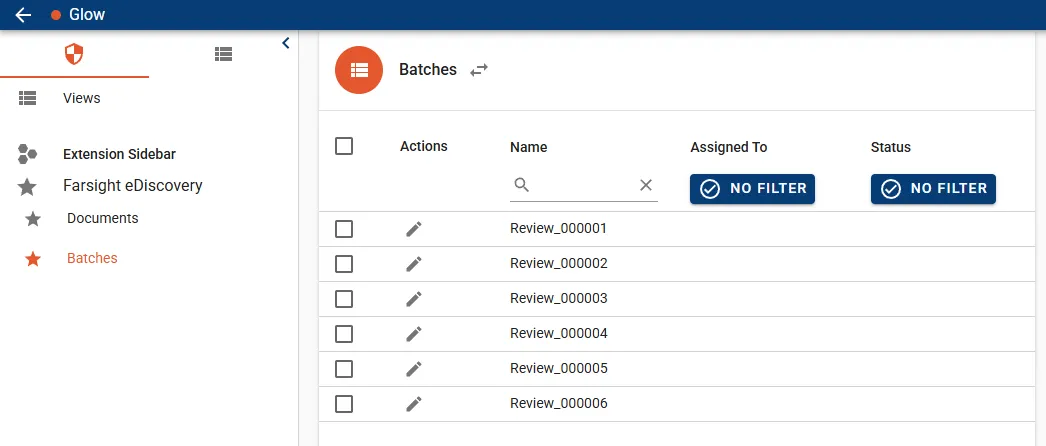Screen dimensions: 1046x446
Task: Open the Assigned To filter dropdown
Action: [752, 189]
